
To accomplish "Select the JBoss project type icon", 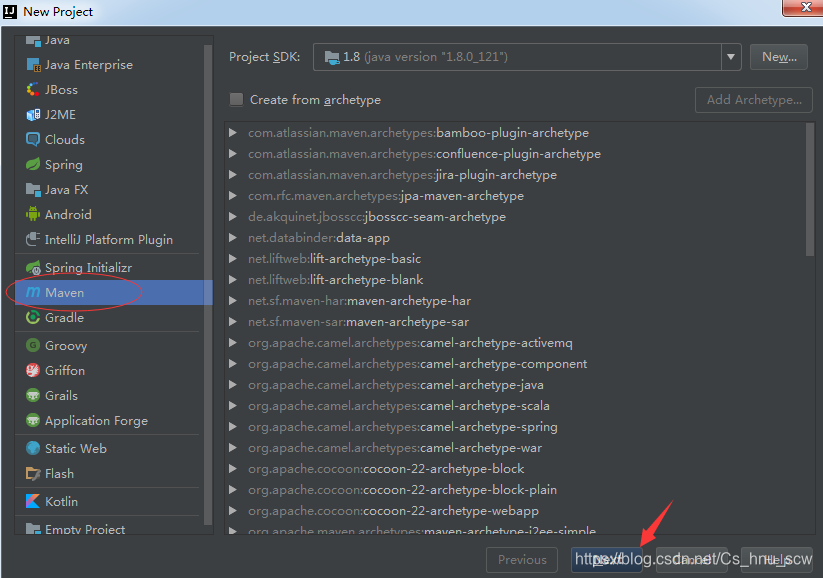I will click(33, 90).
